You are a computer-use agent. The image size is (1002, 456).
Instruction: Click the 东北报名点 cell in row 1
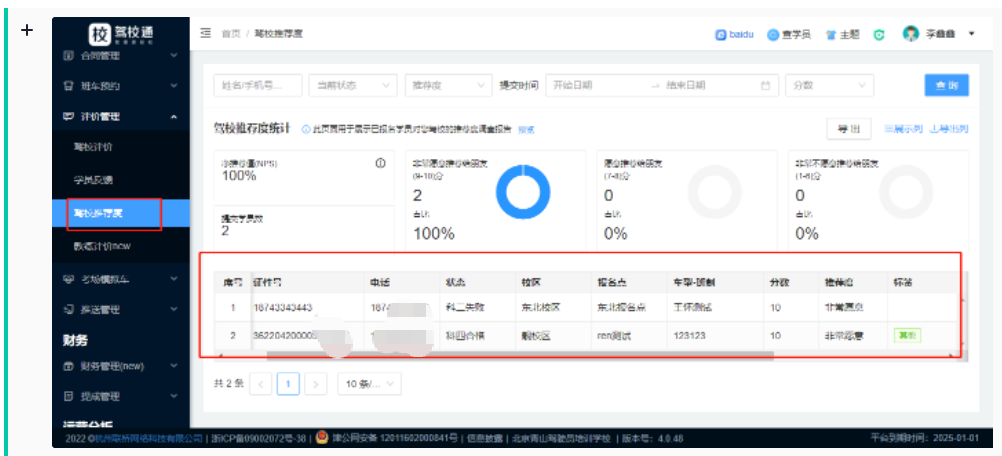622,307
